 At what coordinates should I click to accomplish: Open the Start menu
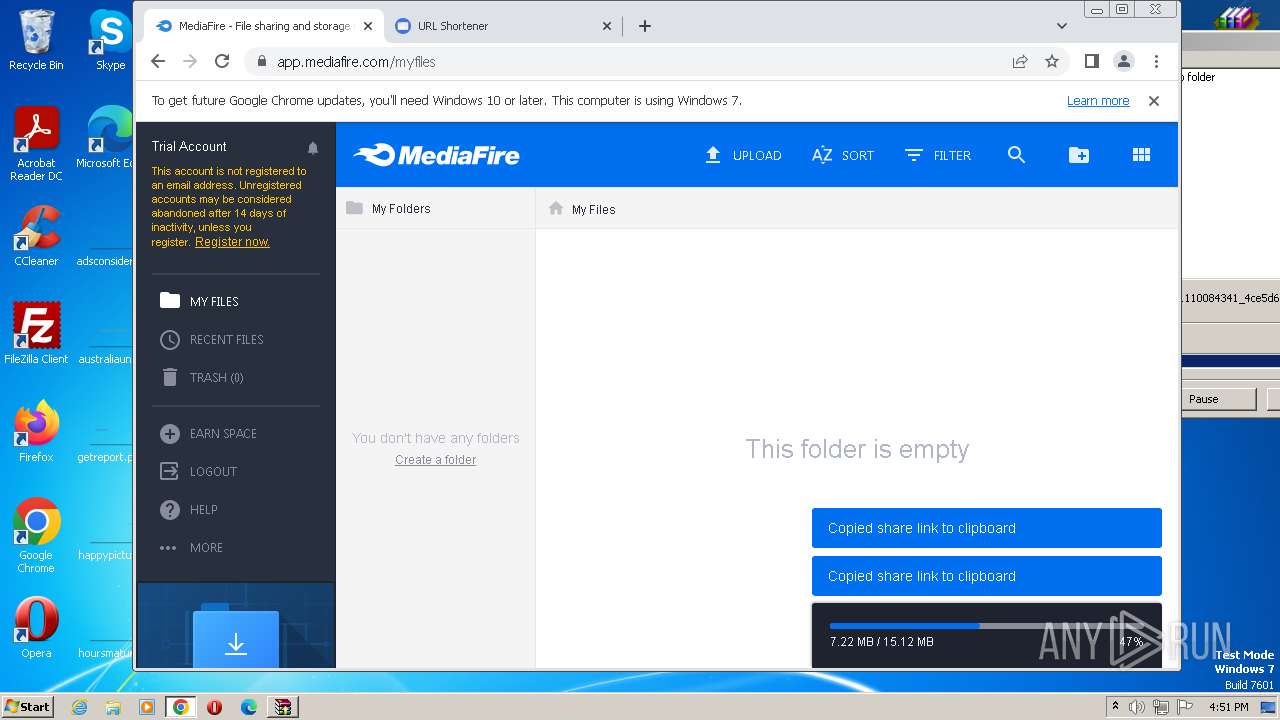point(28,706)
